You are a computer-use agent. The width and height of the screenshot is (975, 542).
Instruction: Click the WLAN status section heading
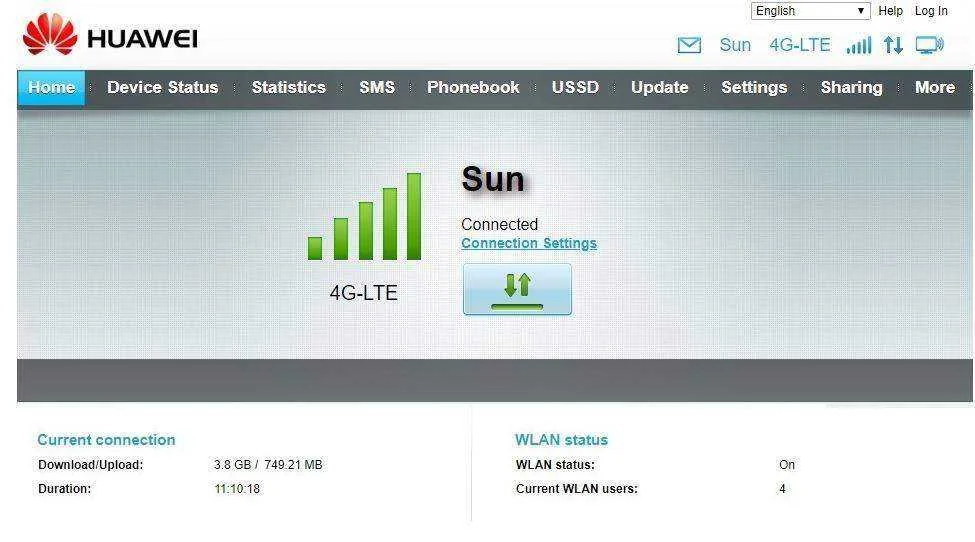(561, 440)
